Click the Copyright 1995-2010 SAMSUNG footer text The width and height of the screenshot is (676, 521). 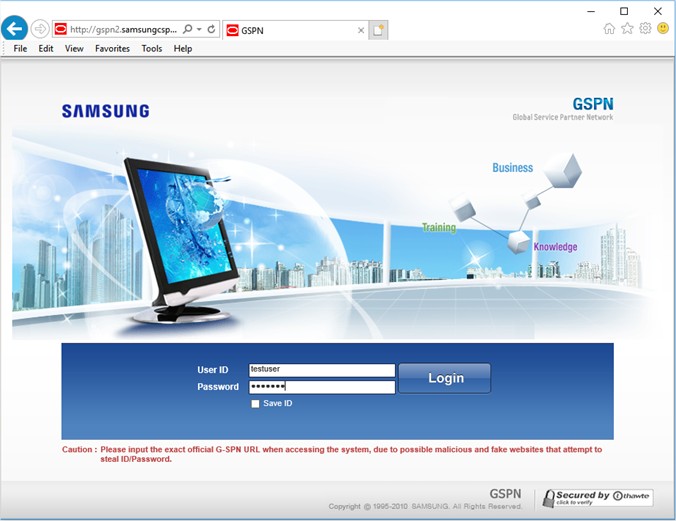point(425,506)
